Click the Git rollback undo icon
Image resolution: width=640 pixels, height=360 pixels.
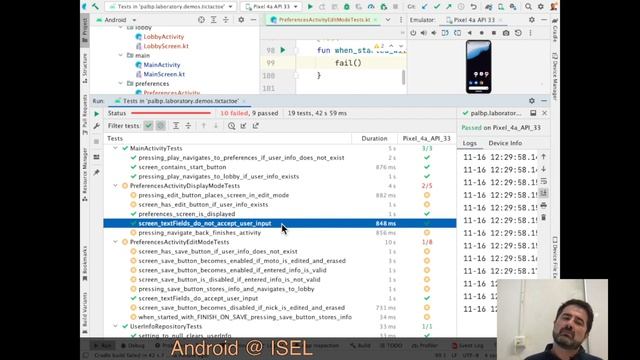[473, 7]
